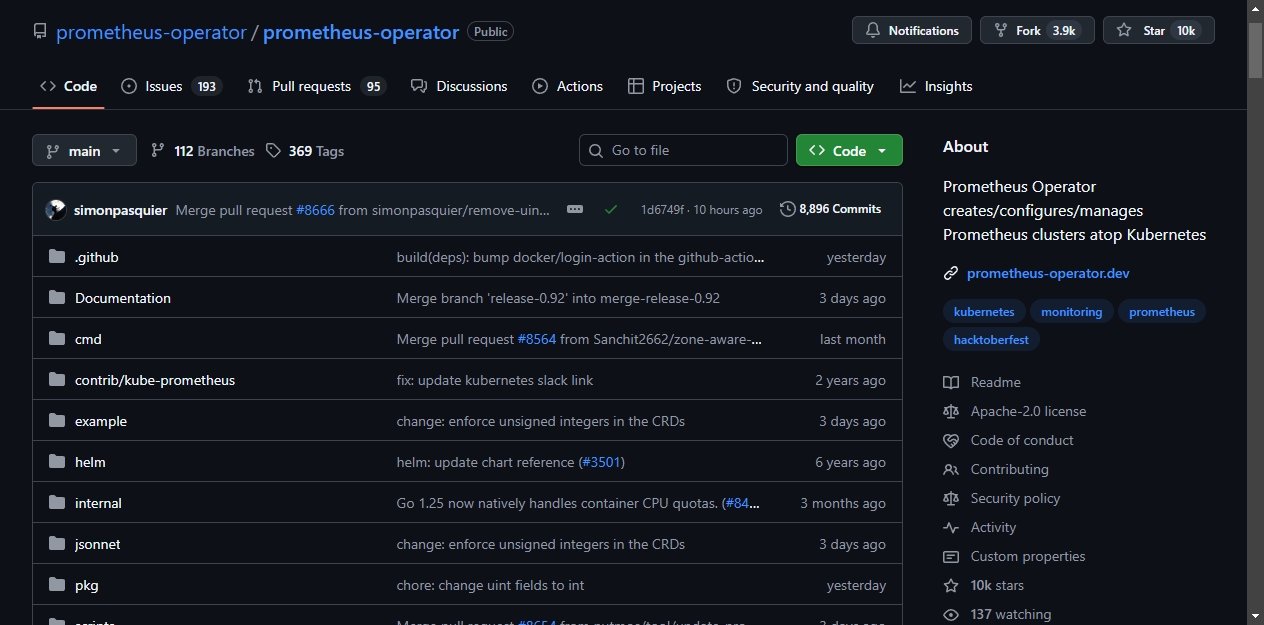Select the prometheus topic tag
This screenshot has width=1264, height=625.
point(1162,312)
